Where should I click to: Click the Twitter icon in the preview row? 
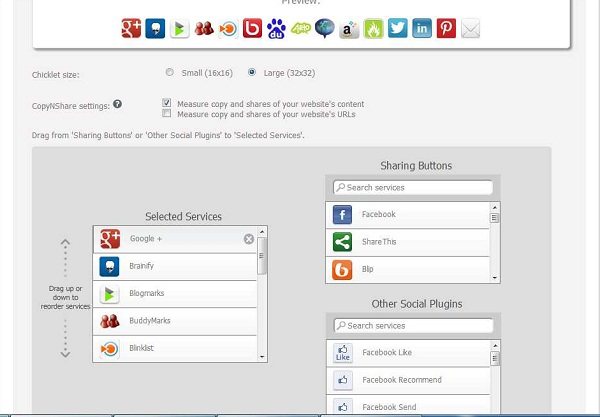tap(398, 28)
